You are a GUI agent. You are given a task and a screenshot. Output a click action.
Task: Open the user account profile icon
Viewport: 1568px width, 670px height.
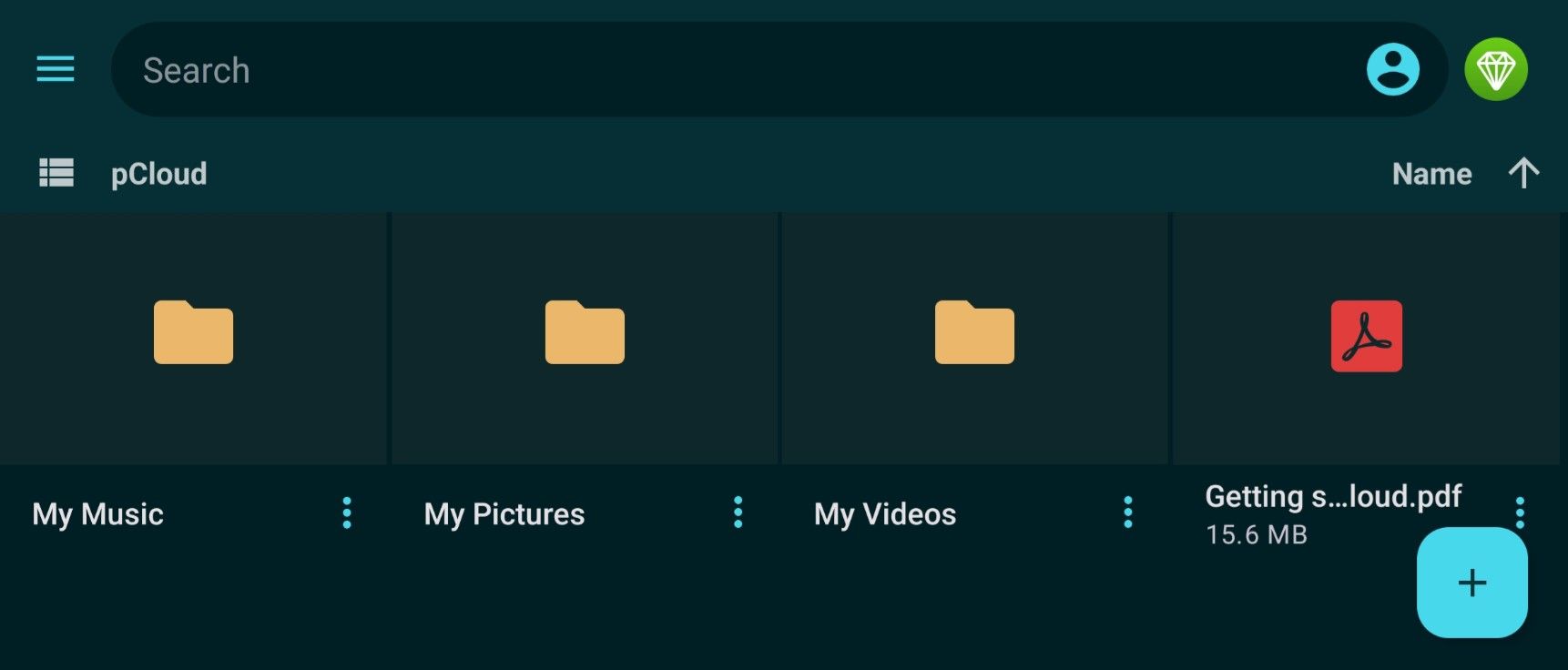pos(1392,69)
